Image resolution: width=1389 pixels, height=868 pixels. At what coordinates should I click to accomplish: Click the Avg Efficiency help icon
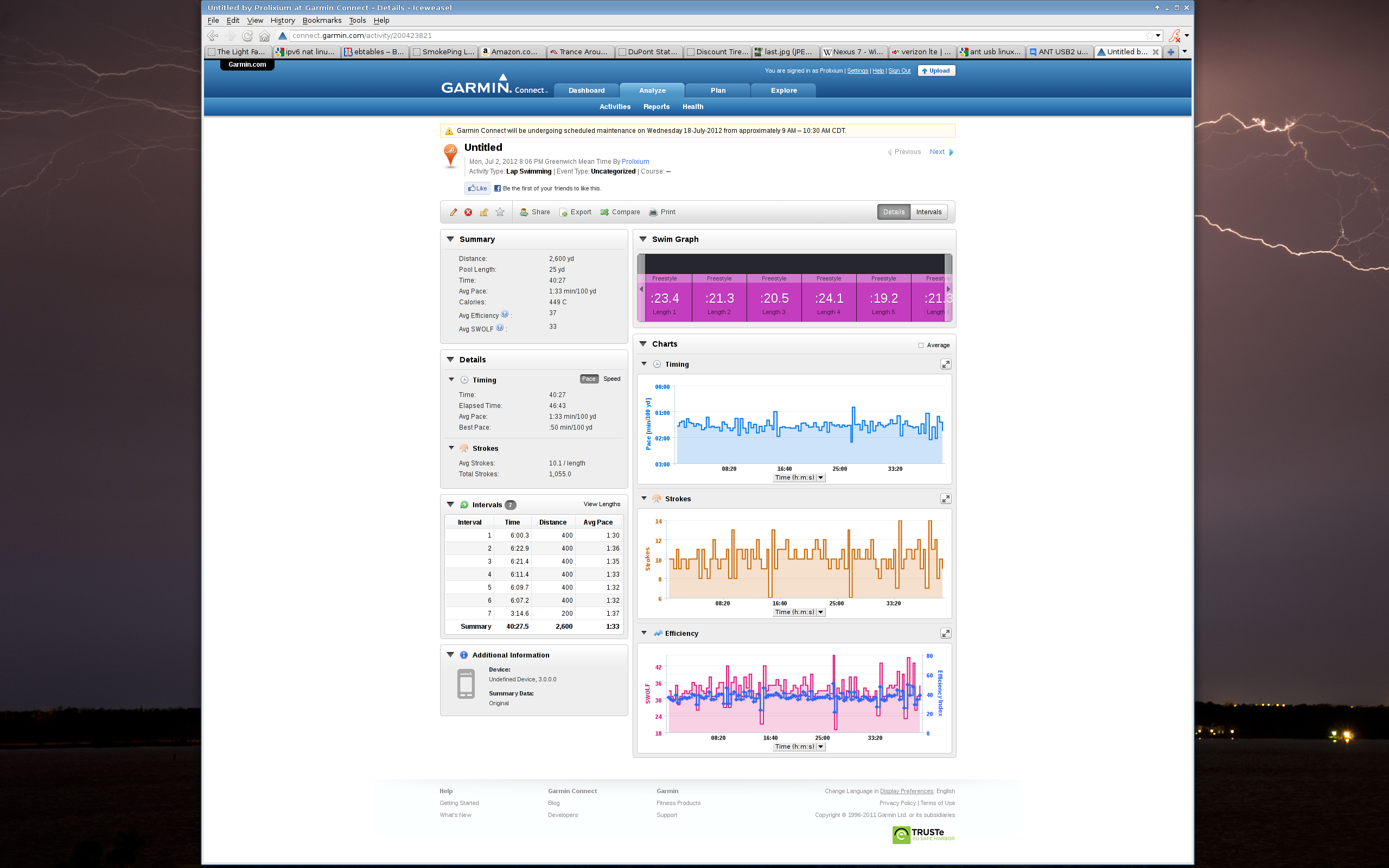(505, 314)
